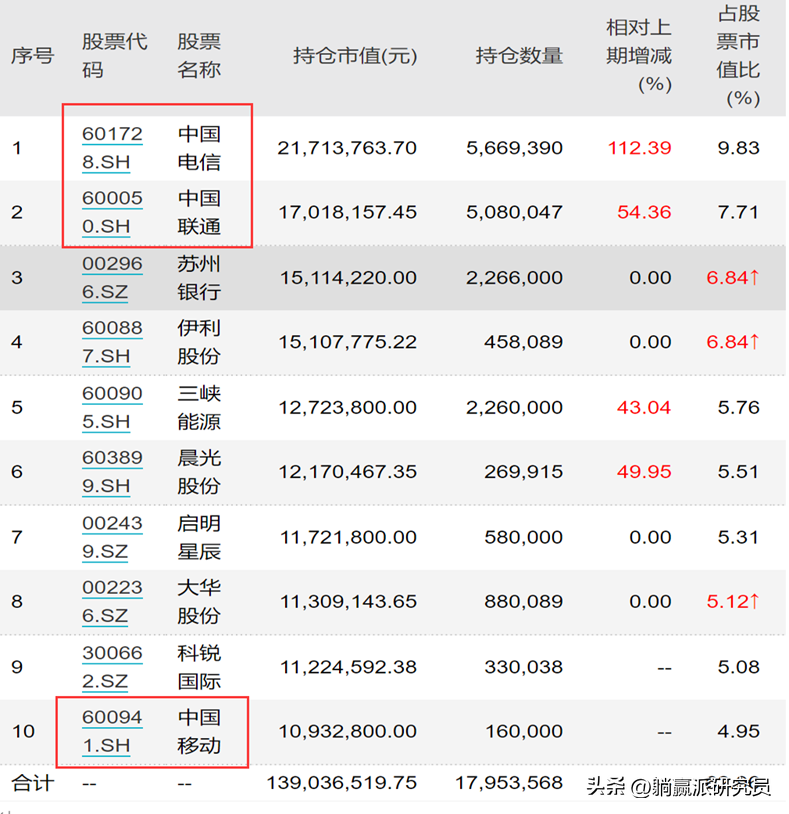Click market value 15,107,775.22
789x814 pixels.
pos(347,342)
